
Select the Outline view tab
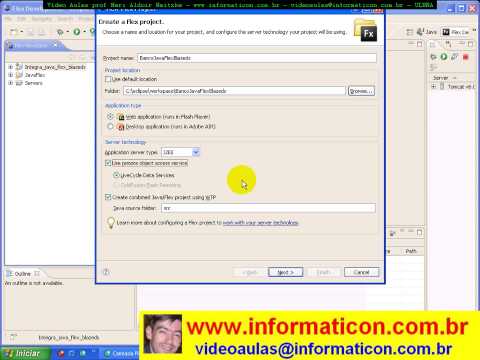[x=23, y=274]
